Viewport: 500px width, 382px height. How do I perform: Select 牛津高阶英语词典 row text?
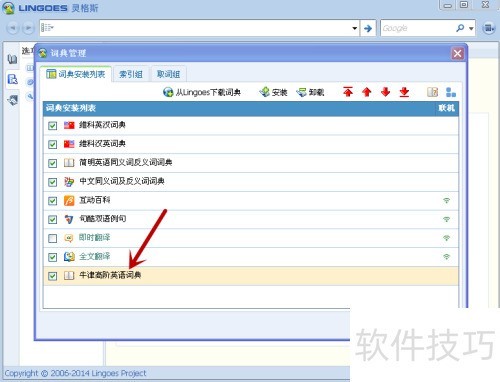pos(110,275)
